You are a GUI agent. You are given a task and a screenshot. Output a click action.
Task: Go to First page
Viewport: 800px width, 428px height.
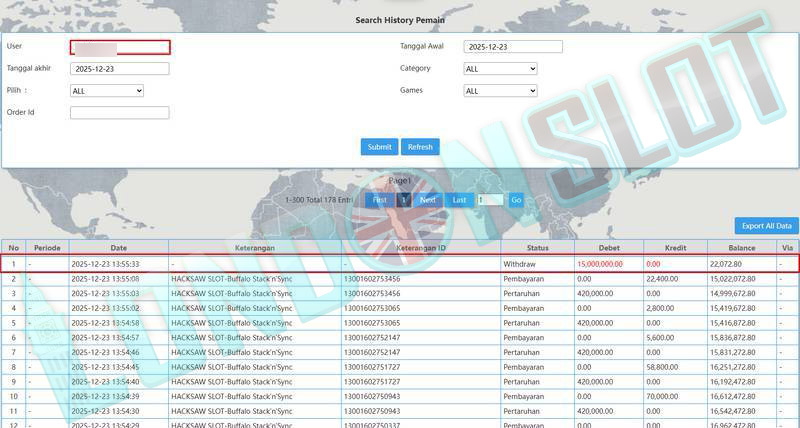click(x=379, y=200)
